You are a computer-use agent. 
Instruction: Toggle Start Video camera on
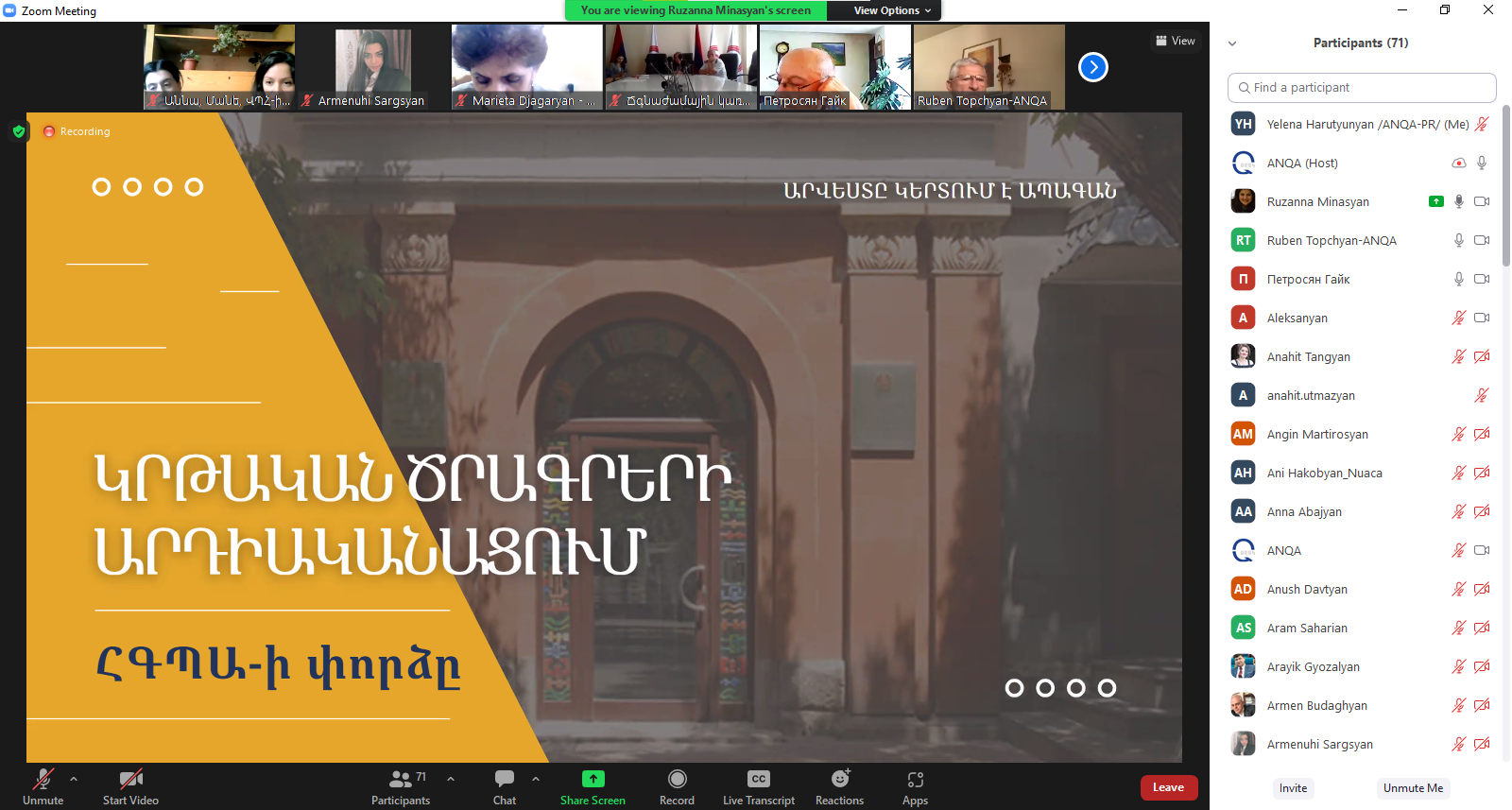130,780
